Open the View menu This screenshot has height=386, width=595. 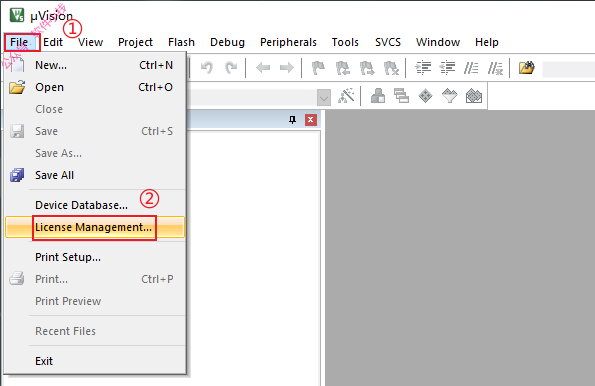[x=90, y=42]
